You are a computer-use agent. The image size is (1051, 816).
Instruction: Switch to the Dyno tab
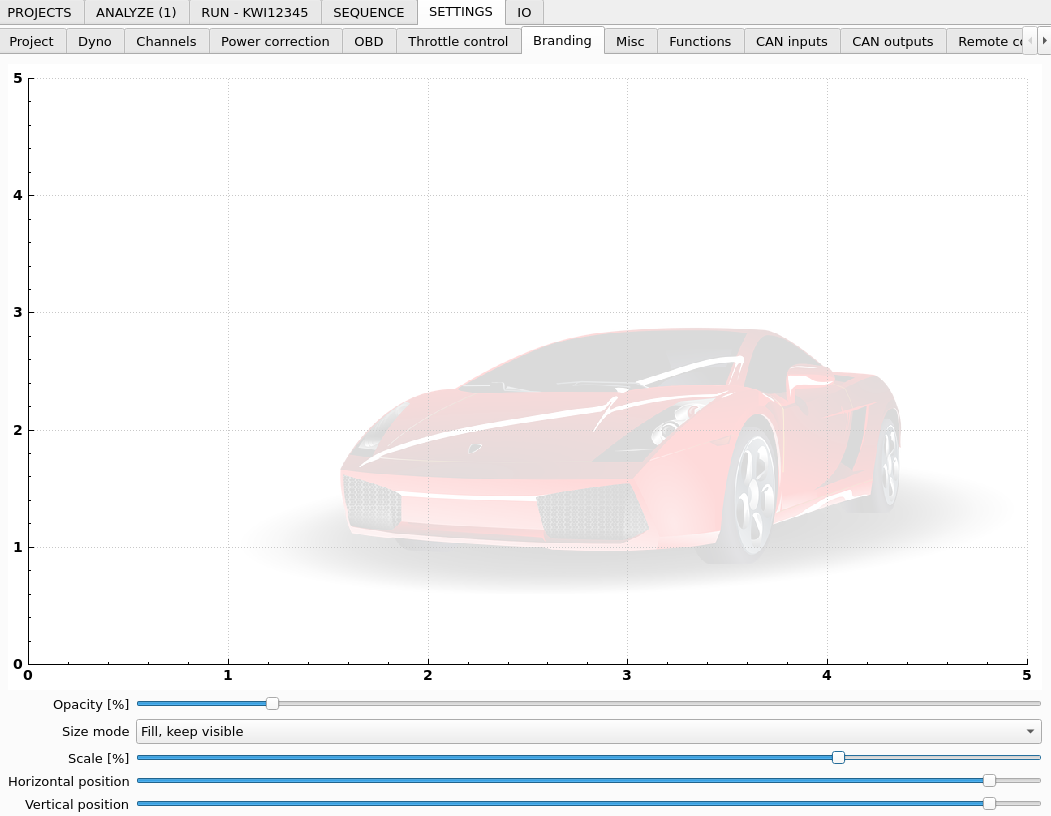pyautogui.click(x=94, y=41)
